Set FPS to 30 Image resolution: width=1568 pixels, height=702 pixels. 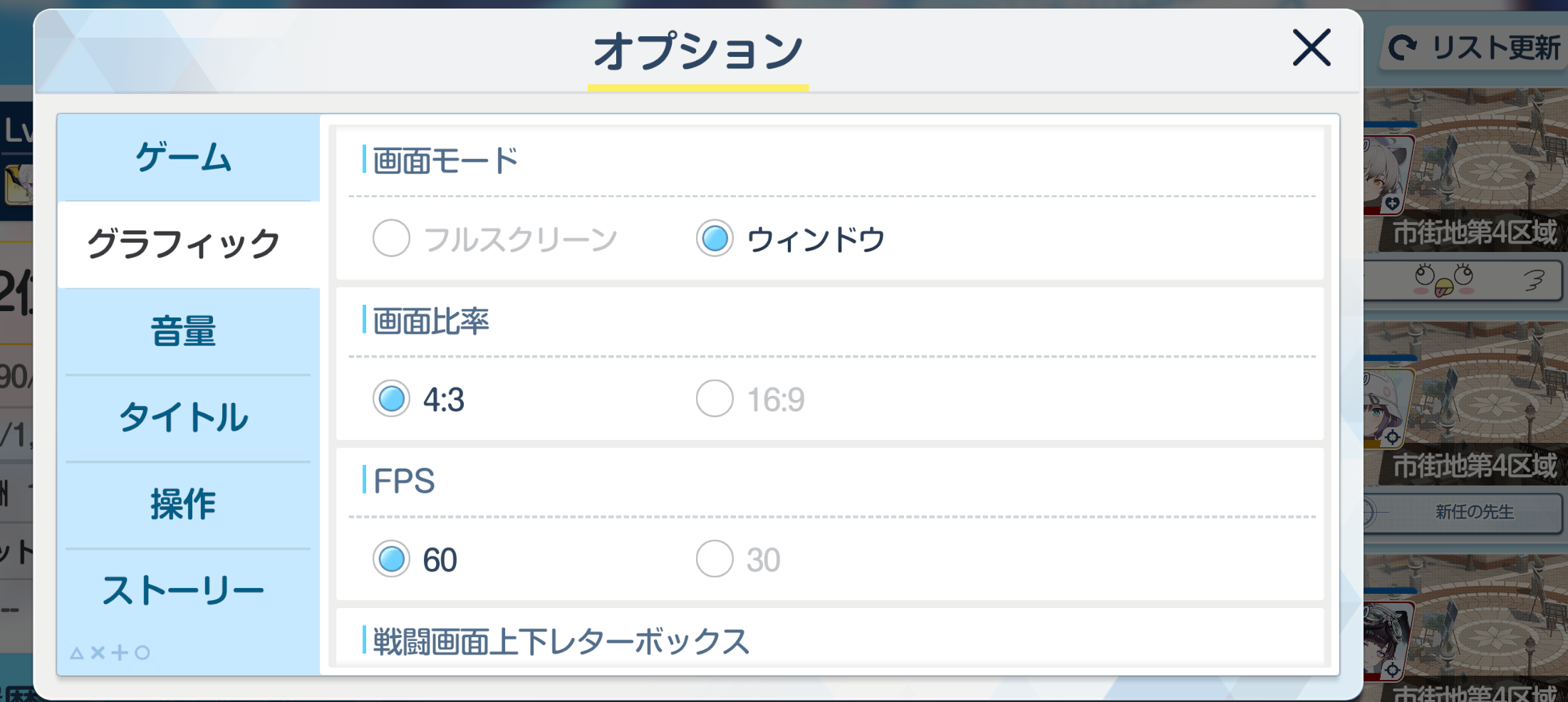[715, 559]
